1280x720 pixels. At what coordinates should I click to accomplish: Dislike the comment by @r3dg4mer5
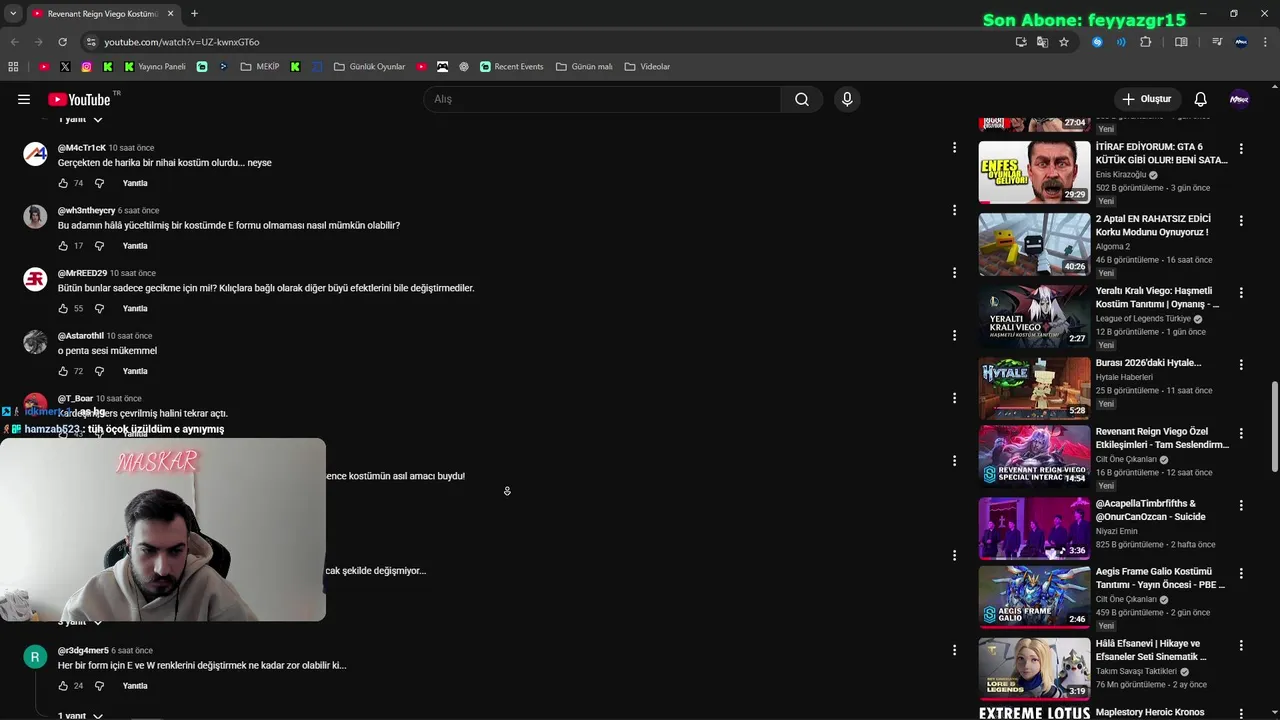[x=99, y=686]
